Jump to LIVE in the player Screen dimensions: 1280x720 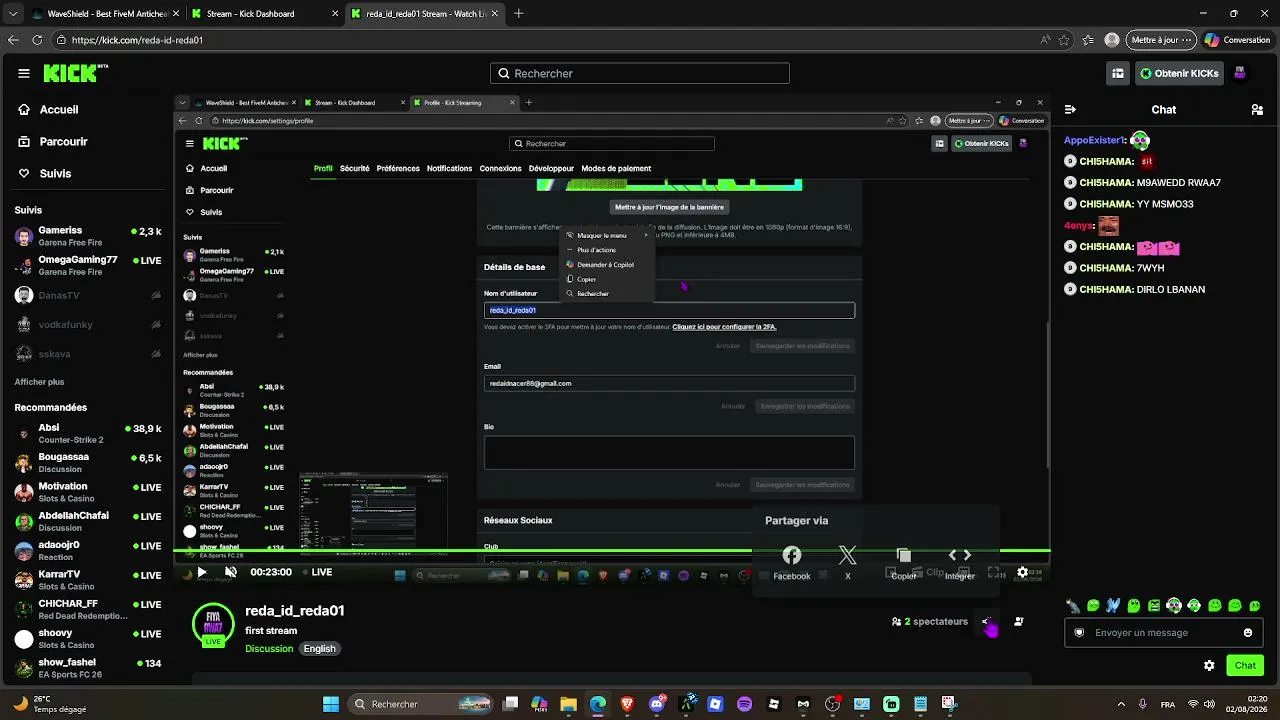click(x=316, y=573)
